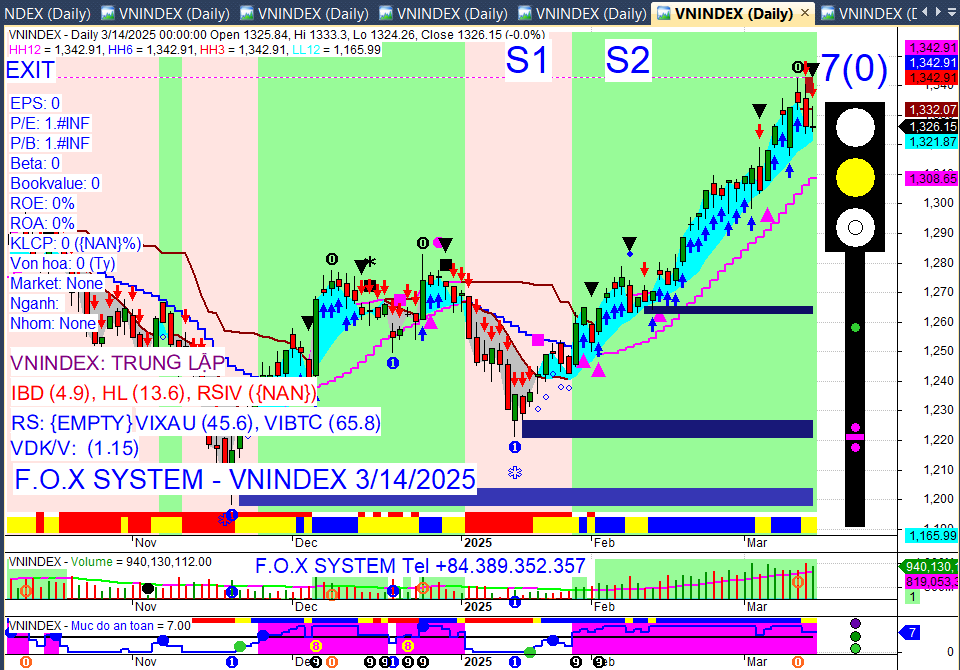Click the black square marker in late December
Image resolution: width=960 pixels, height=670 pixels.
tap(446, 265)
